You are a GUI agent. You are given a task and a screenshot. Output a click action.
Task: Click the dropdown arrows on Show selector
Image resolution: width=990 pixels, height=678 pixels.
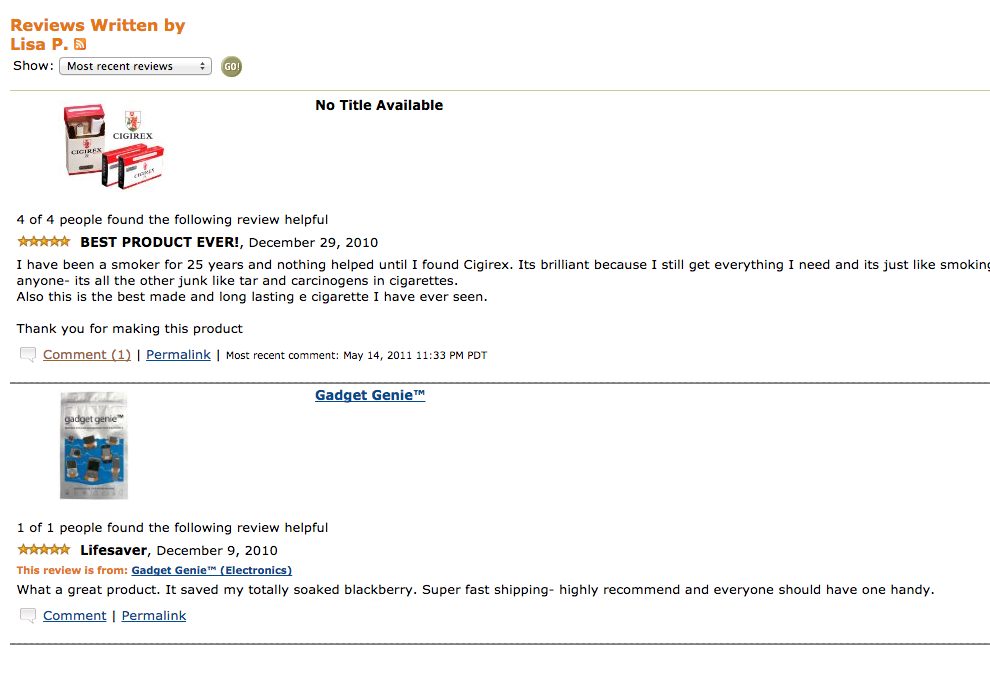[x=202, y=66]
